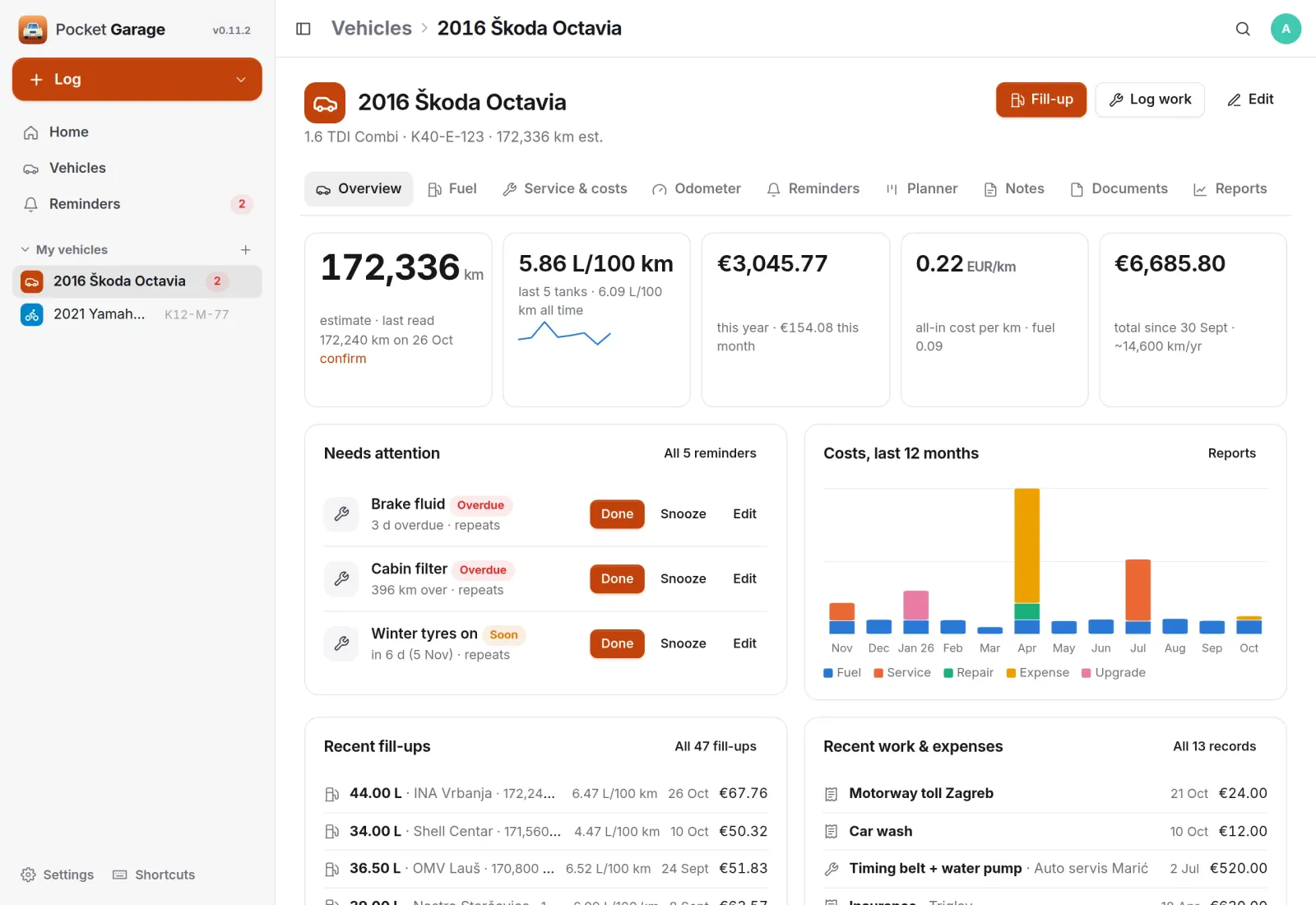Image resolution: width=1316 pixels, height=905 pixels.
Task: Open search with the magnifier icon
Action: pos(1243,29)
